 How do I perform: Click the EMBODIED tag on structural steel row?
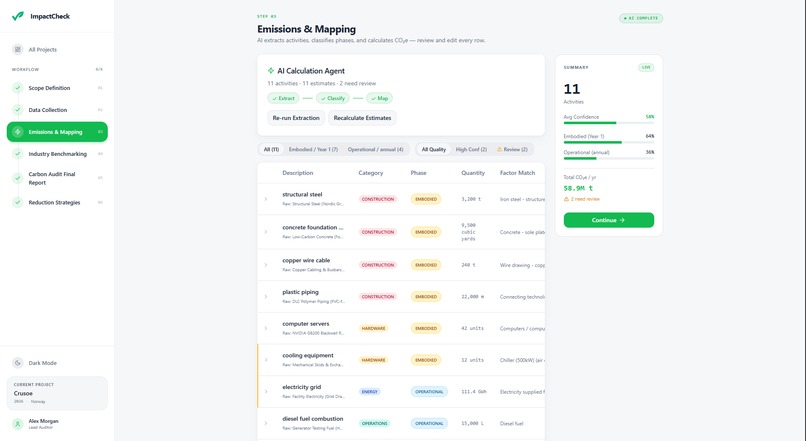tap(426, 199)
